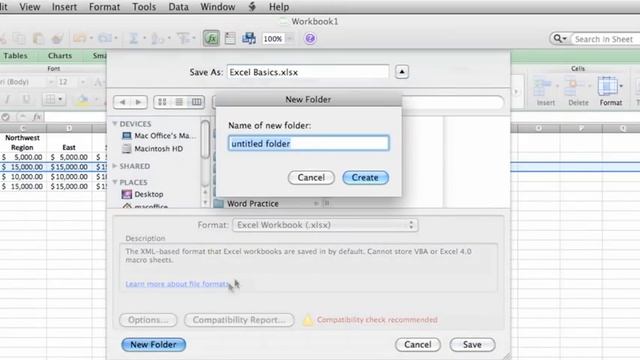Collapse the PLACES sidebar section

tap(115, 182)
